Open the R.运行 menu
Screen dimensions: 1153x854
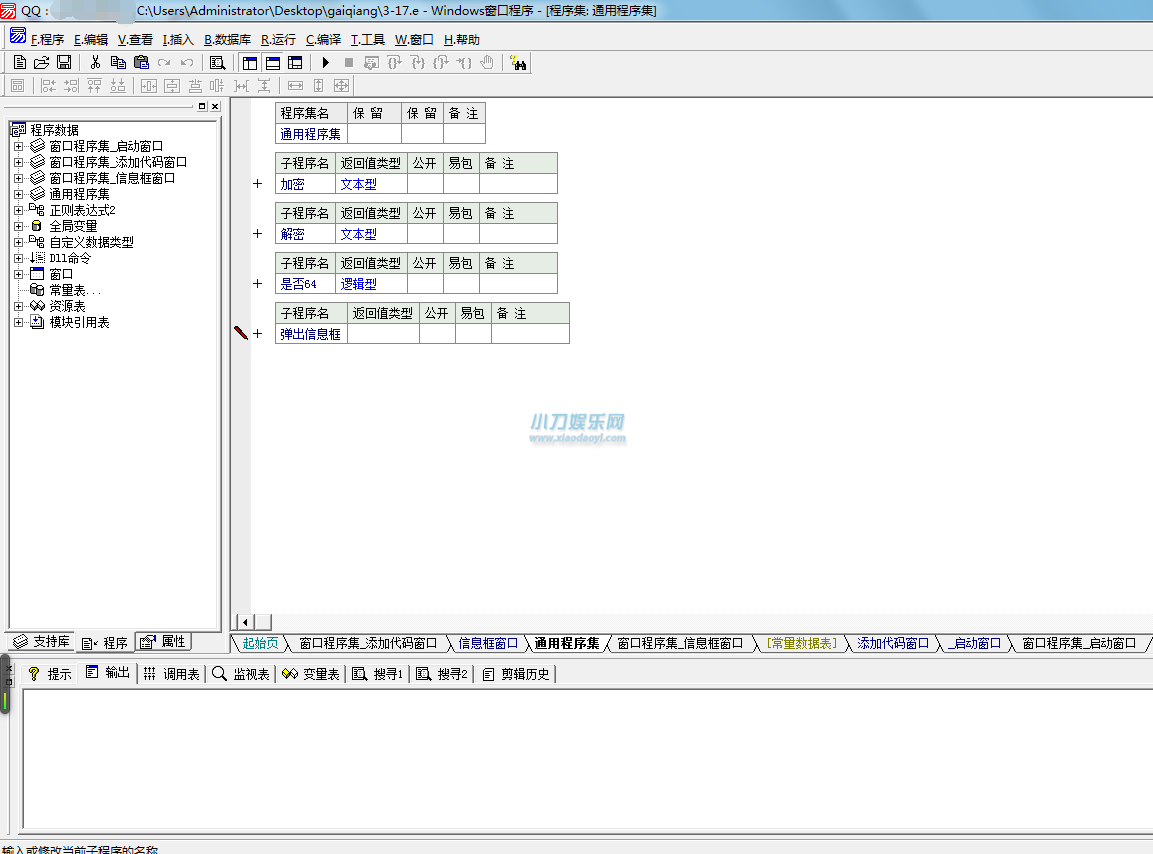[278, 40]
